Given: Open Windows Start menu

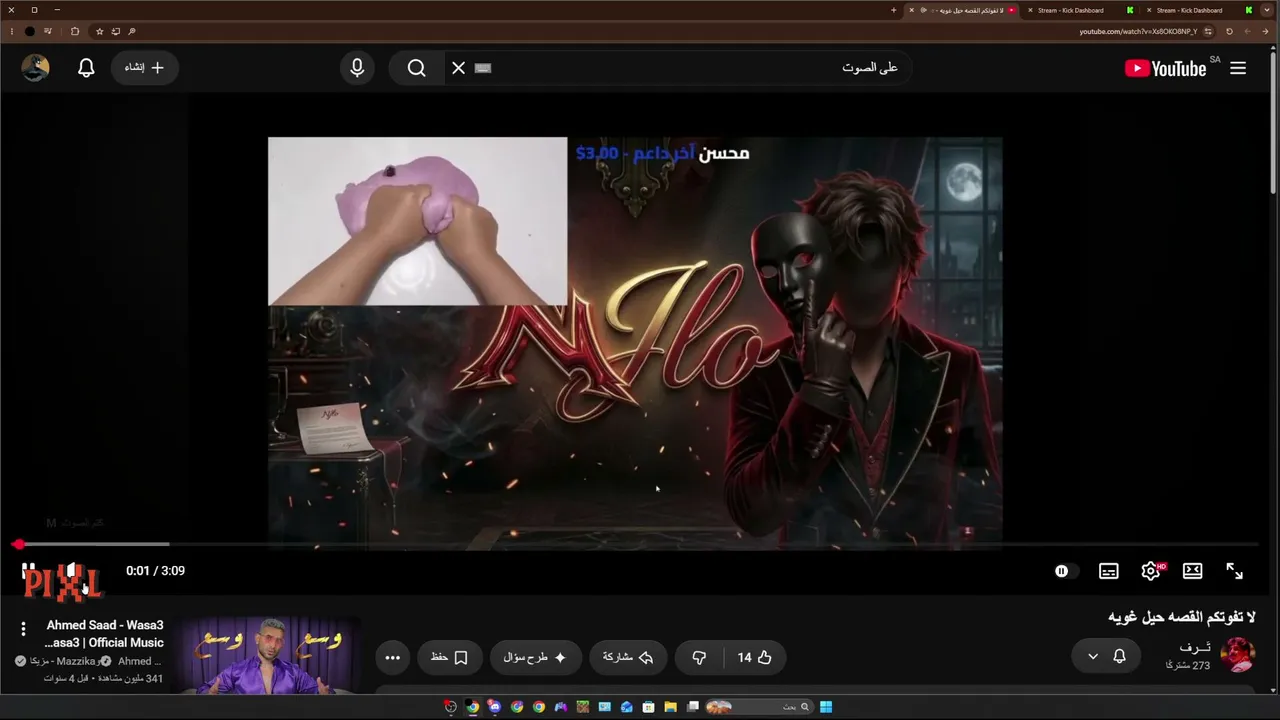Looking at the screenshot, I should tap(826, 707).
